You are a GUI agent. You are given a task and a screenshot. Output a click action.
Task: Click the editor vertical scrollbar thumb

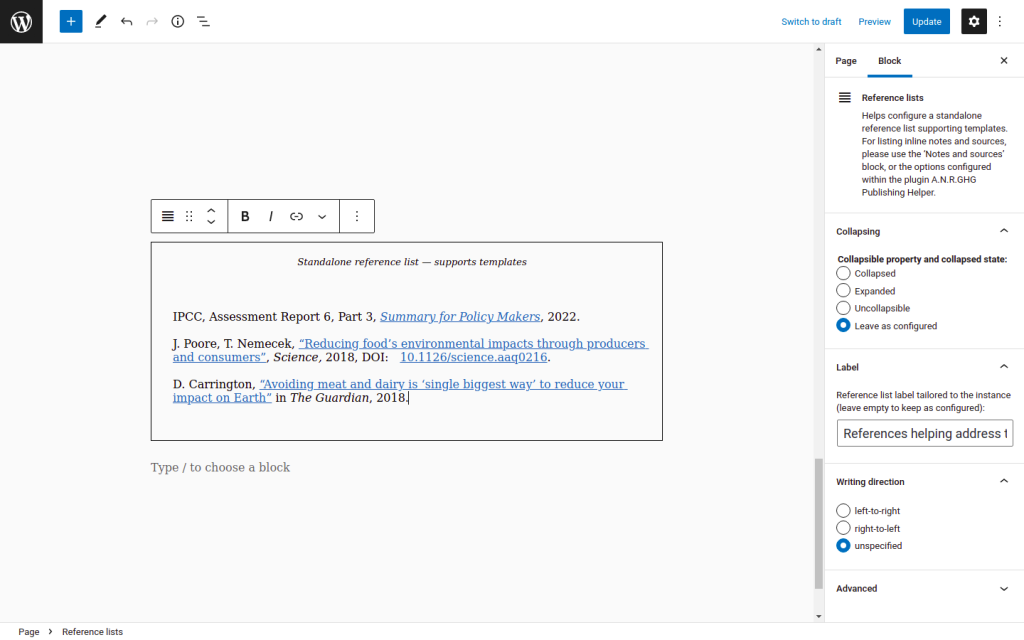point(818,524)
